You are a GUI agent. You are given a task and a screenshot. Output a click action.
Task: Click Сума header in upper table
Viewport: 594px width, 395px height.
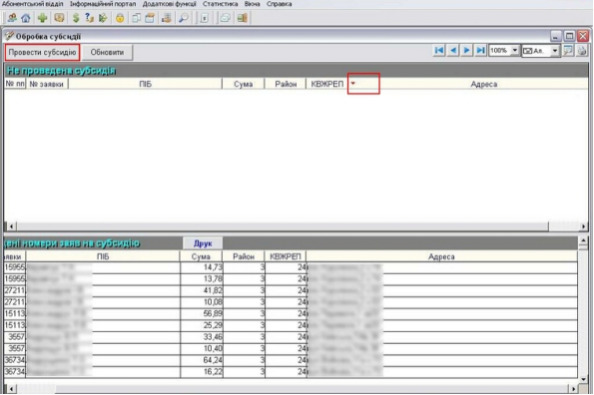(x=243, y=84)
